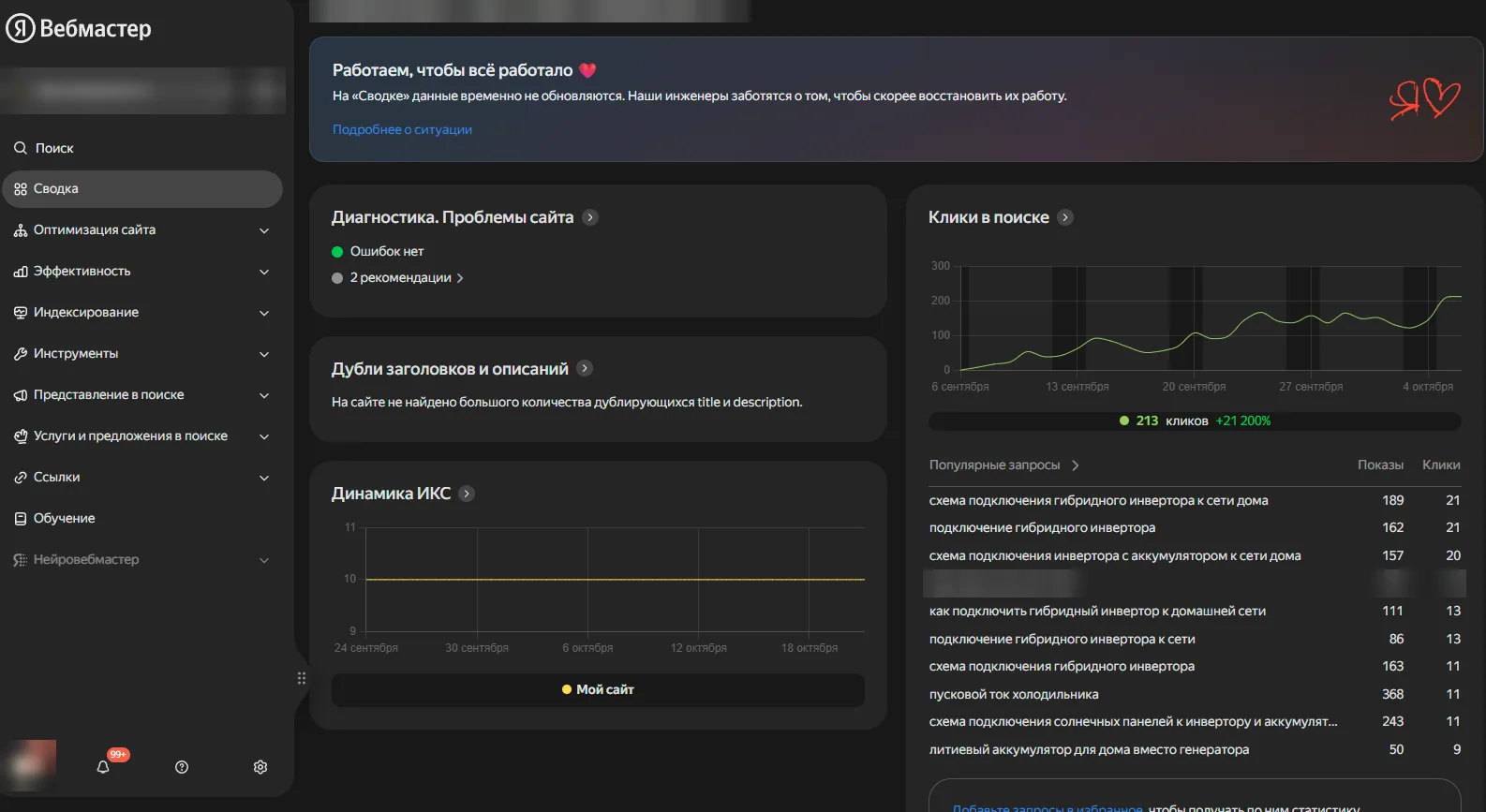The height and width of the screenshot is (812, 1486).
Task: Open the notifications bell with 99+ badge
Action: click(x=104, y=767)
